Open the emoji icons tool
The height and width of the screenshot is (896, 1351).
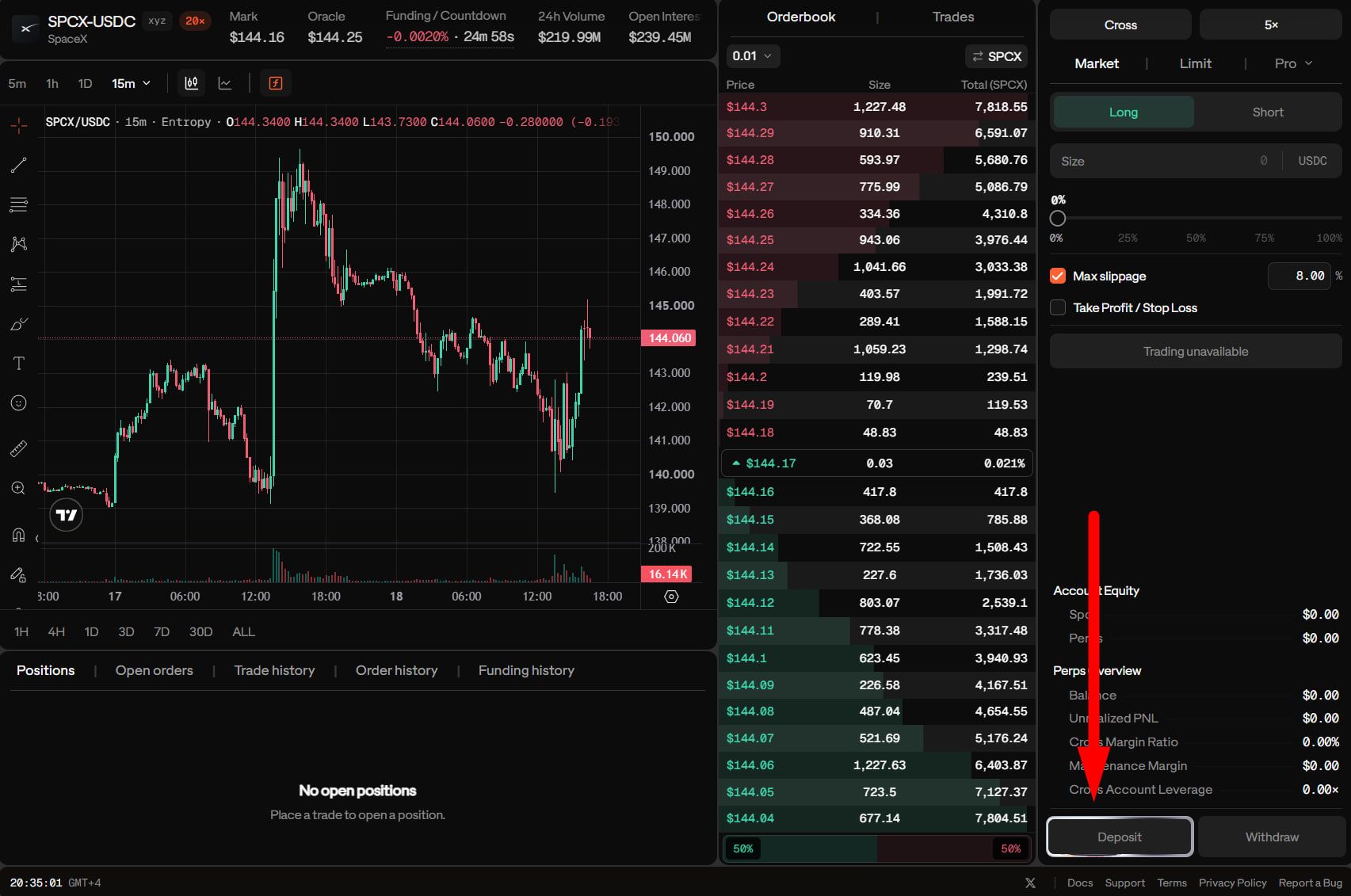pyautogui.click(x=19, y=403)
